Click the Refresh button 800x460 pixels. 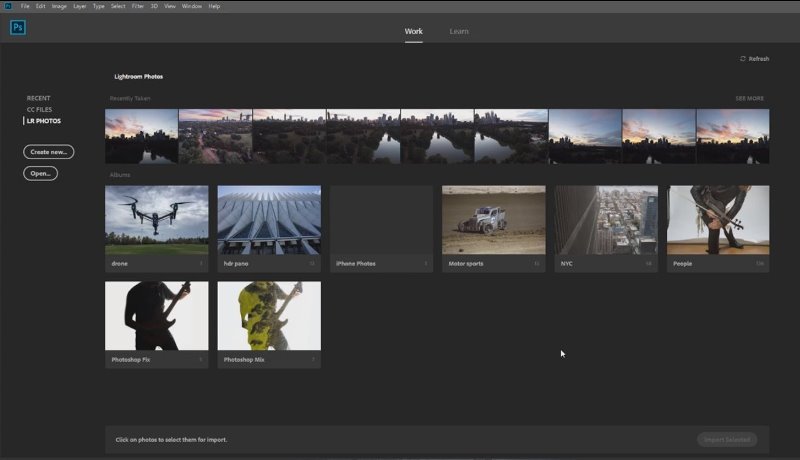754,59
